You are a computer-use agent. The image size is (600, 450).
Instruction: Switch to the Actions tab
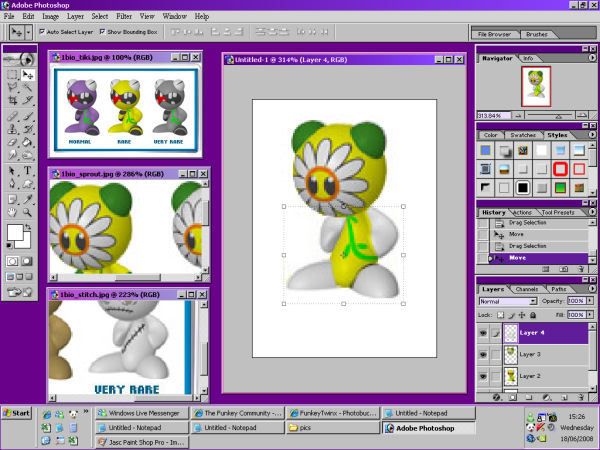coord(522,212)
